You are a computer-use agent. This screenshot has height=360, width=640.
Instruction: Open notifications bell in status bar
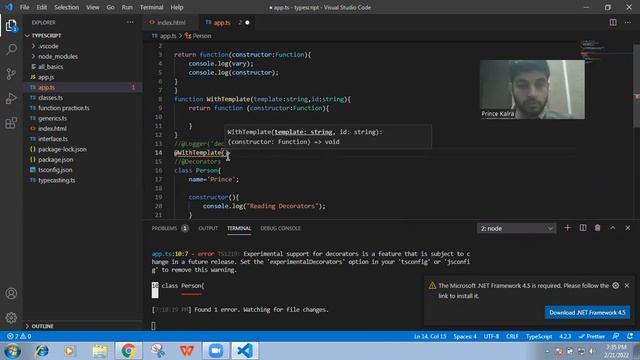pos(630,336)
